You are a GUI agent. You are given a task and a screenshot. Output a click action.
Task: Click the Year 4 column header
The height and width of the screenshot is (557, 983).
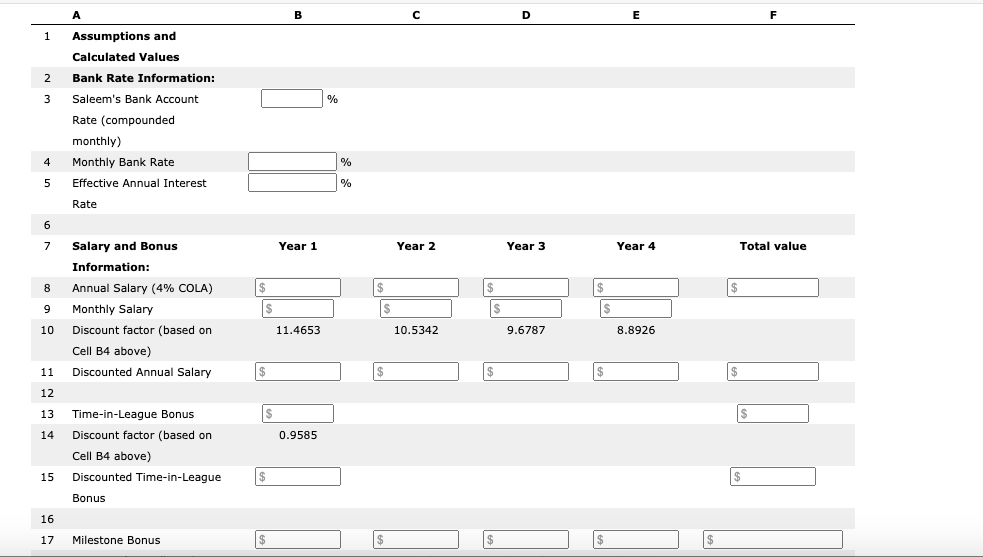pos(636,246)
